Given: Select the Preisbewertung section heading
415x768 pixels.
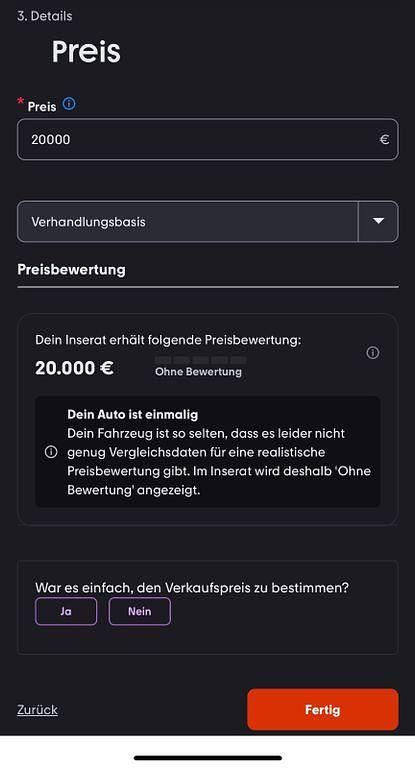Looking at the screenshot, I should (72, 270).
